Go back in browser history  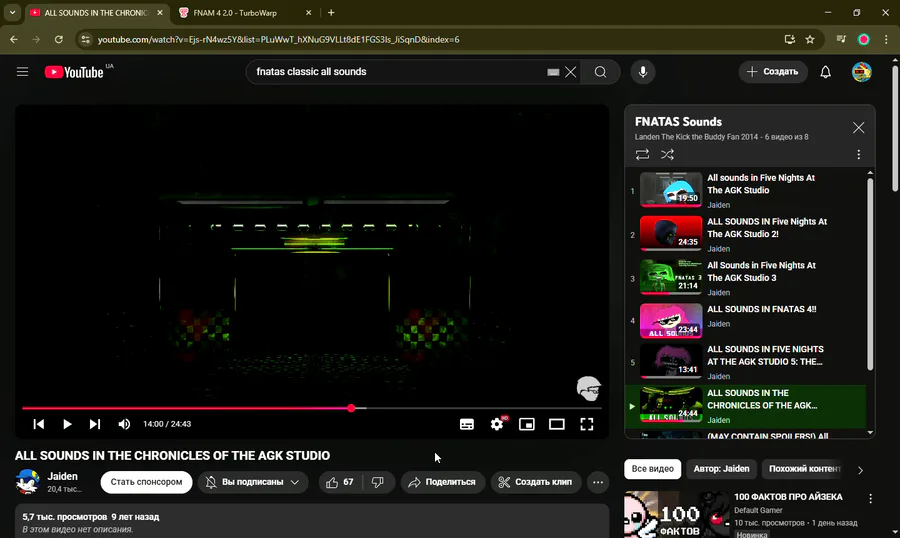coord(14,40)
